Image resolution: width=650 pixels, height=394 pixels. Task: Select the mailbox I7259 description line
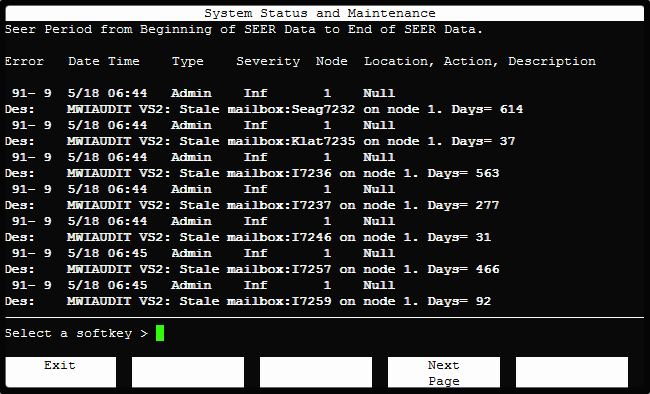coord(248,301)
